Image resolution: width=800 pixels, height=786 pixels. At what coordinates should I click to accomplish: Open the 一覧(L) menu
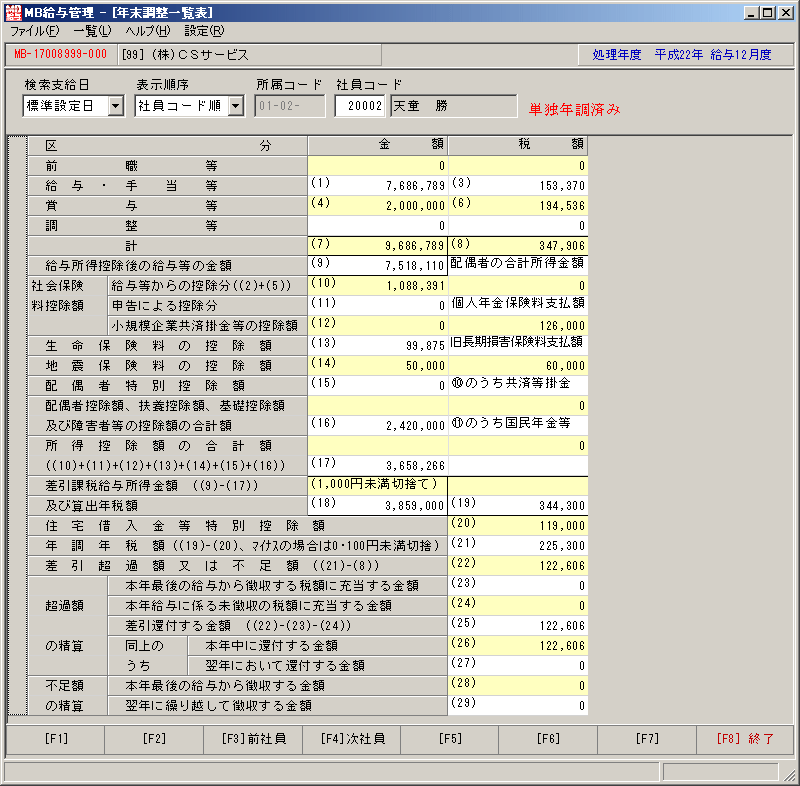92,31
